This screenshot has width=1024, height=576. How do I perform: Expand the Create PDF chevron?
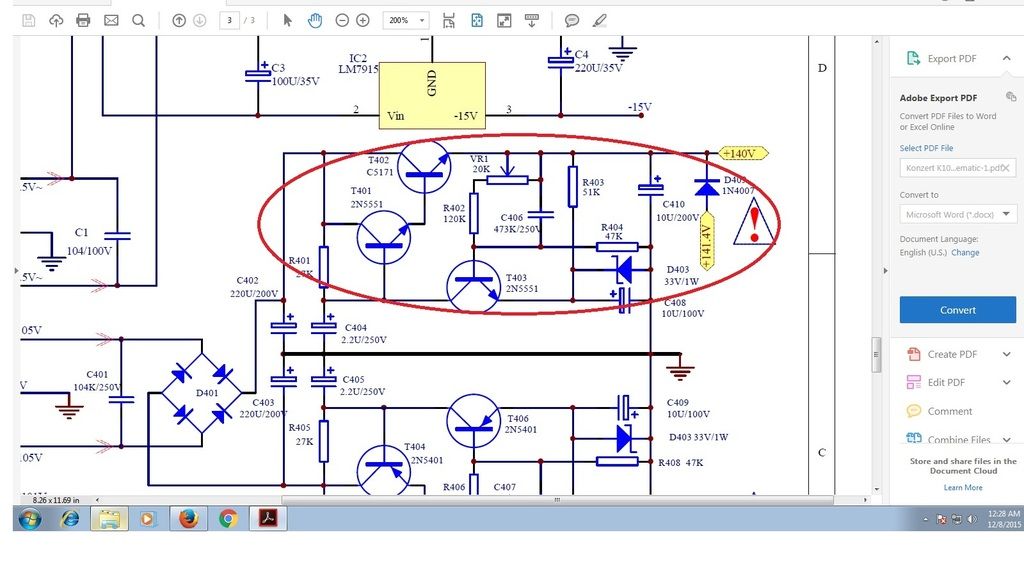coord(1006,354)
